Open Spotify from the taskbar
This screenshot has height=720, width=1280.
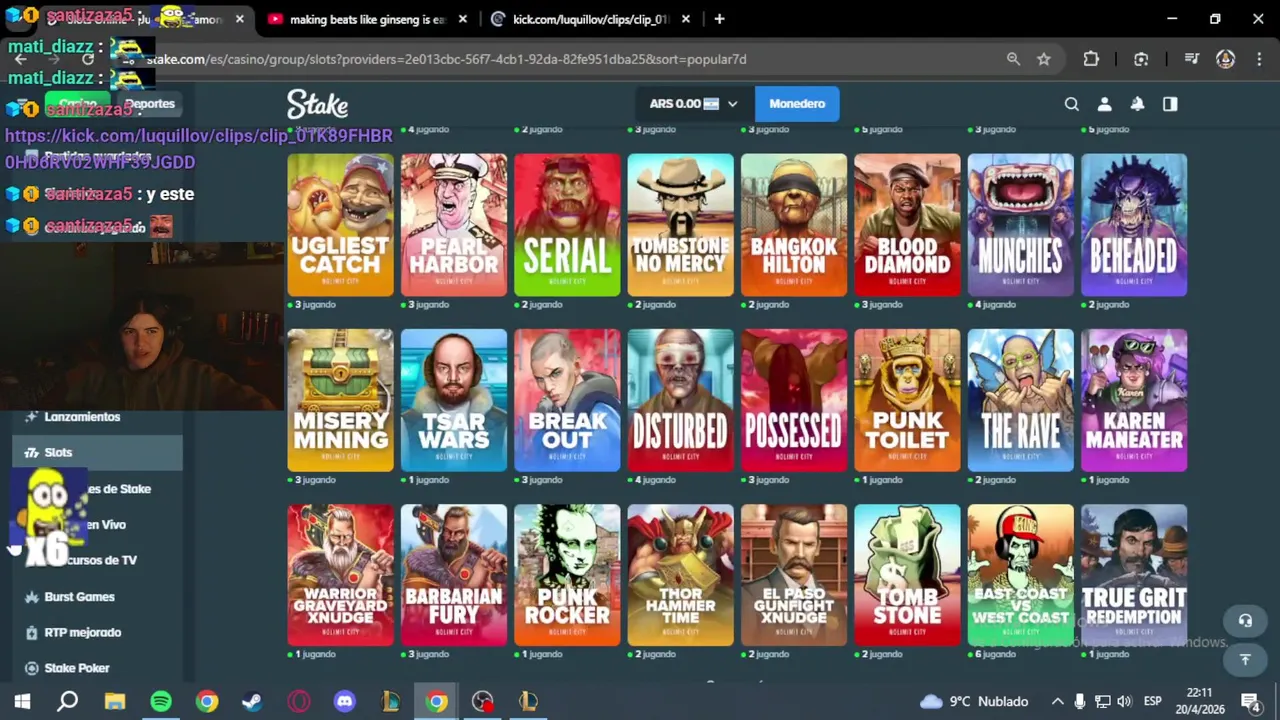click(160, 702)
